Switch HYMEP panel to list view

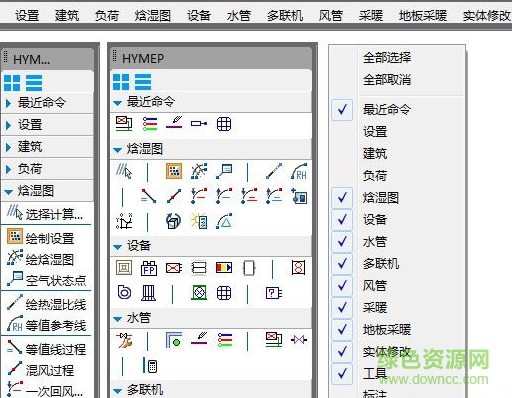143,82
